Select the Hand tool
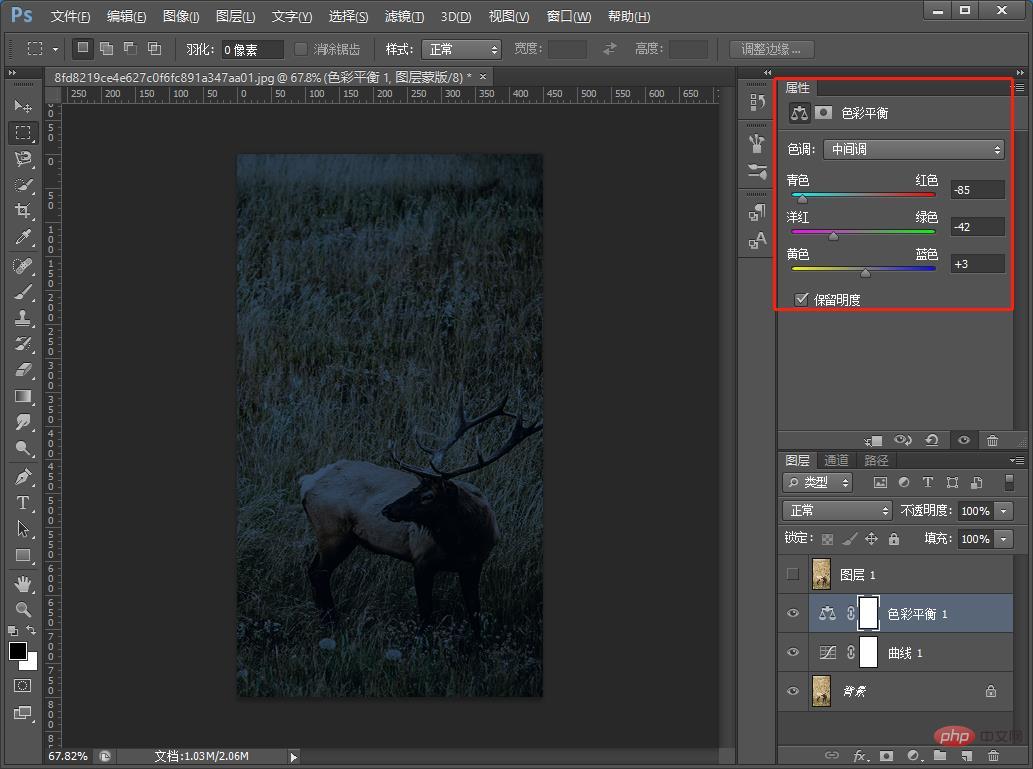1033x769 pixels. click(23, 583)
